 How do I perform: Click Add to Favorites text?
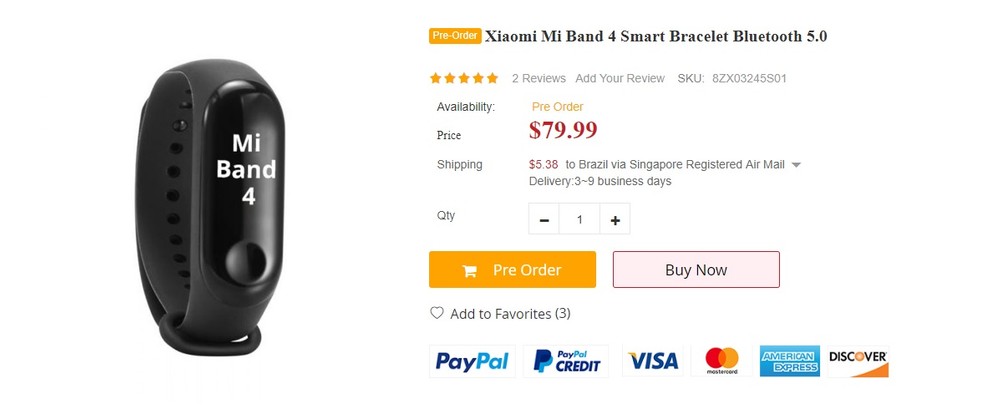pyautogui.click(x=510, y=314)
